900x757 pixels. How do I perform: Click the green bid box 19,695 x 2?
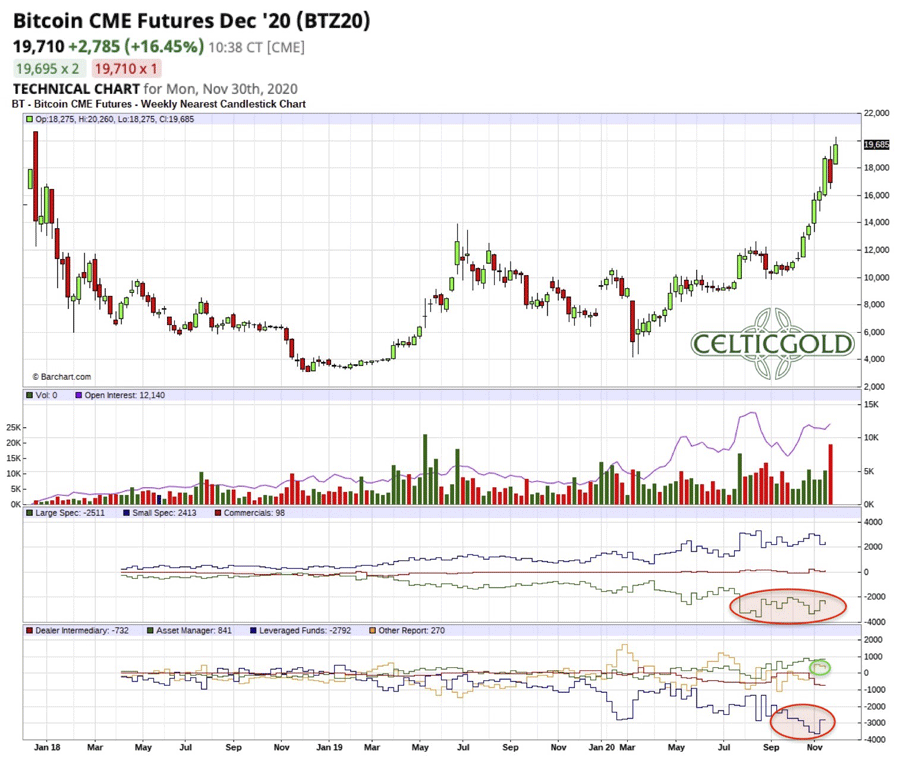point(48,69)
